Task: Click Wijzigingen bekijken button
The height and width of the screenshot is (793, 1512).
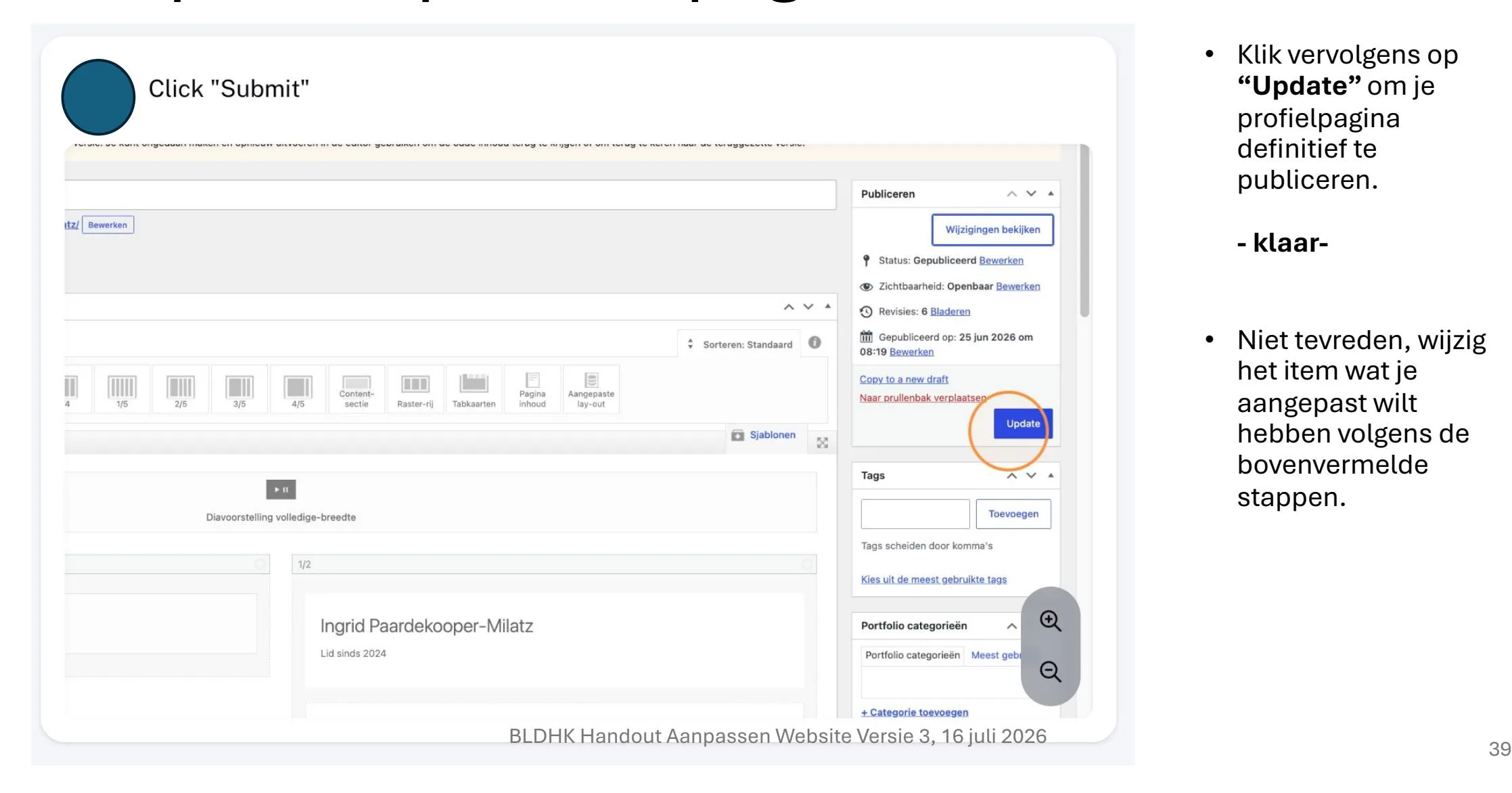Action: (x=992, y=229)
